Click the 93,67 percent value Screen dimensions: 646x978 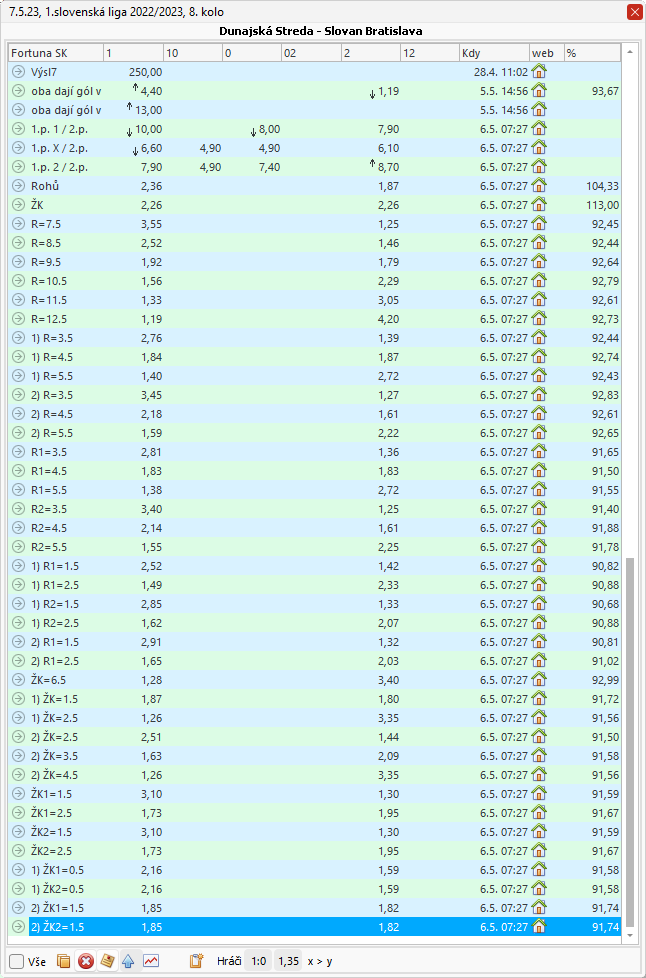pos(605,91)
